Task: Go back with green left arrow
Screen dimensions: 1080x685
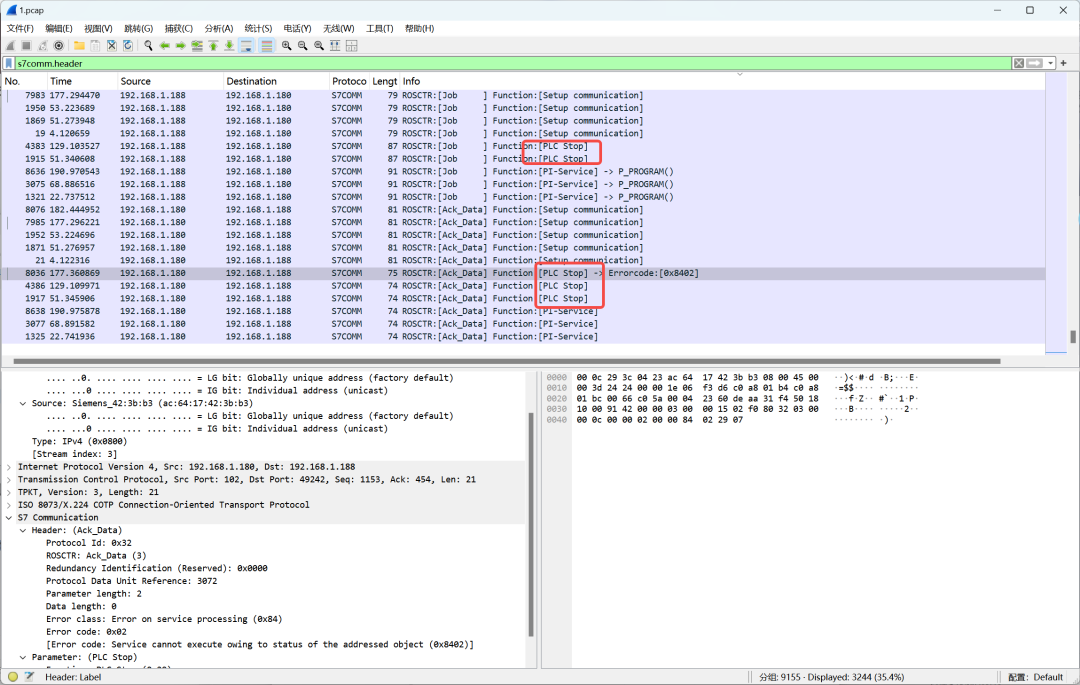Action: click(x=165, y=45)
